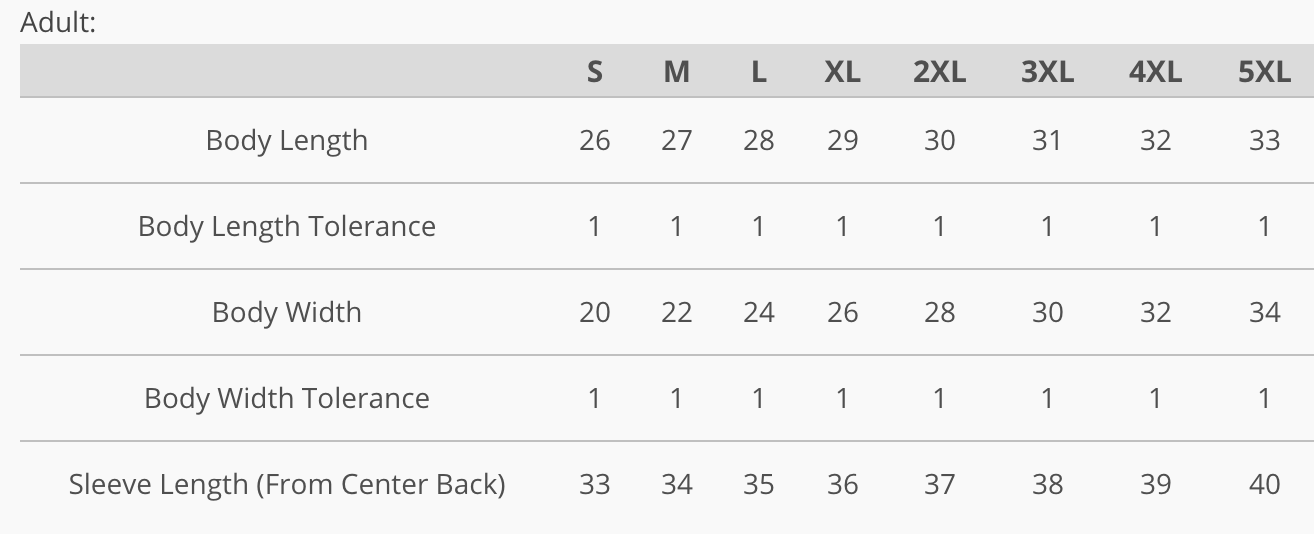Image resolution: width=1314 pixels, height=534 pixels.
Task: Click the Body Length value for 3XL
Action: pyautogui.click(x=1047, y=140)
